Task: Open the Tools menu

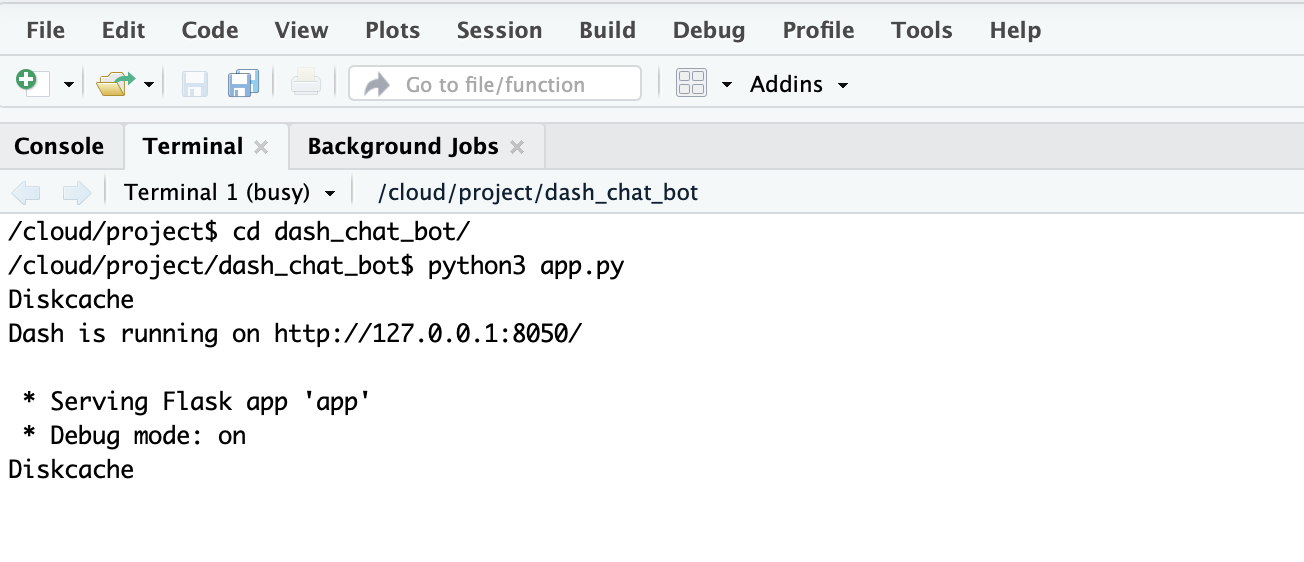Action: pyautogui.click(x=921, y=30)
